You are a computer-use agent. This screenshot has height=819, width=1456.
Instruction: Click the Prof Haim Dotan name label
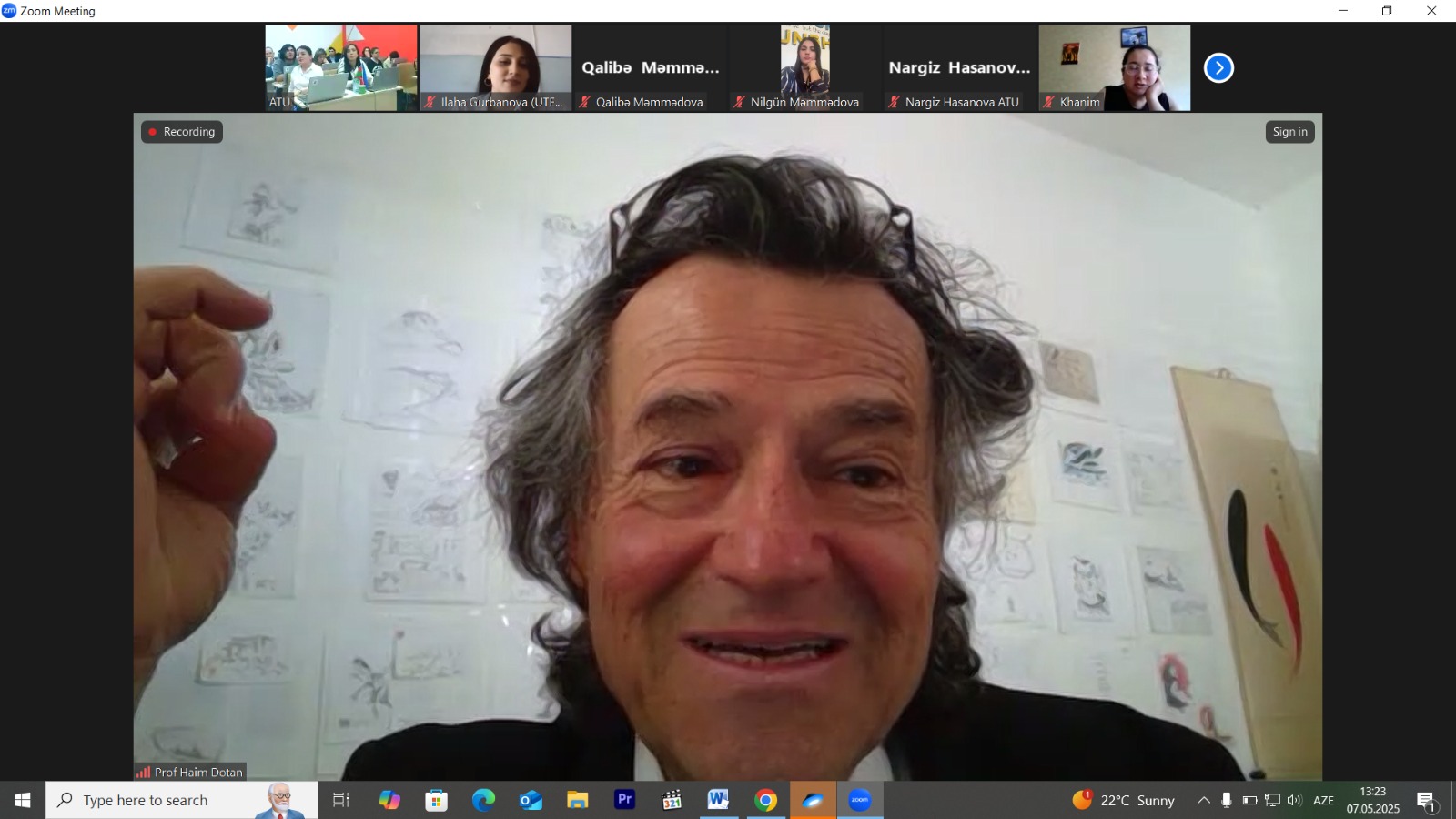click(198, 772)
